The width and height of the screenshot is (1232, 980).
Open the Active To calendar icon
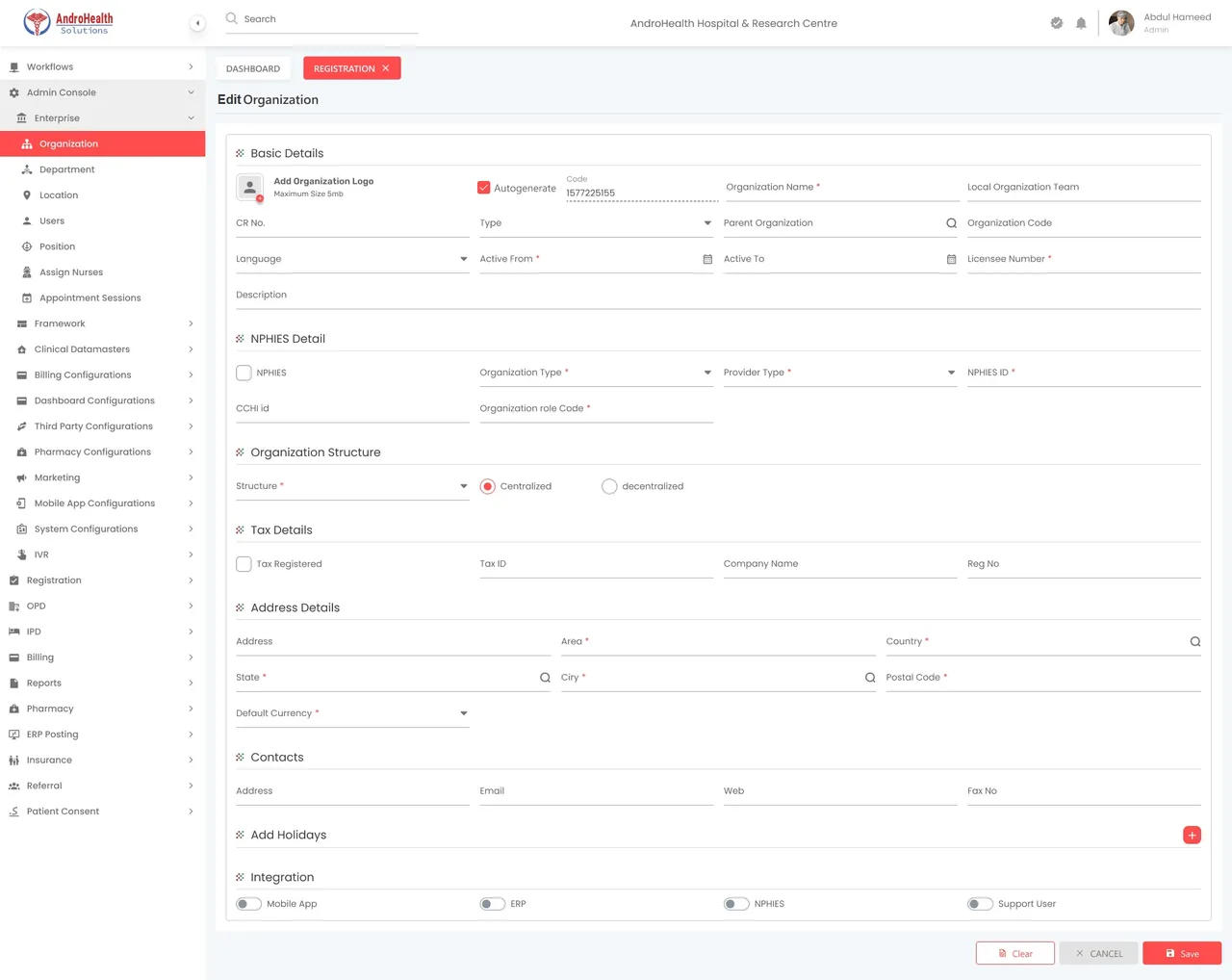(951, 259)
